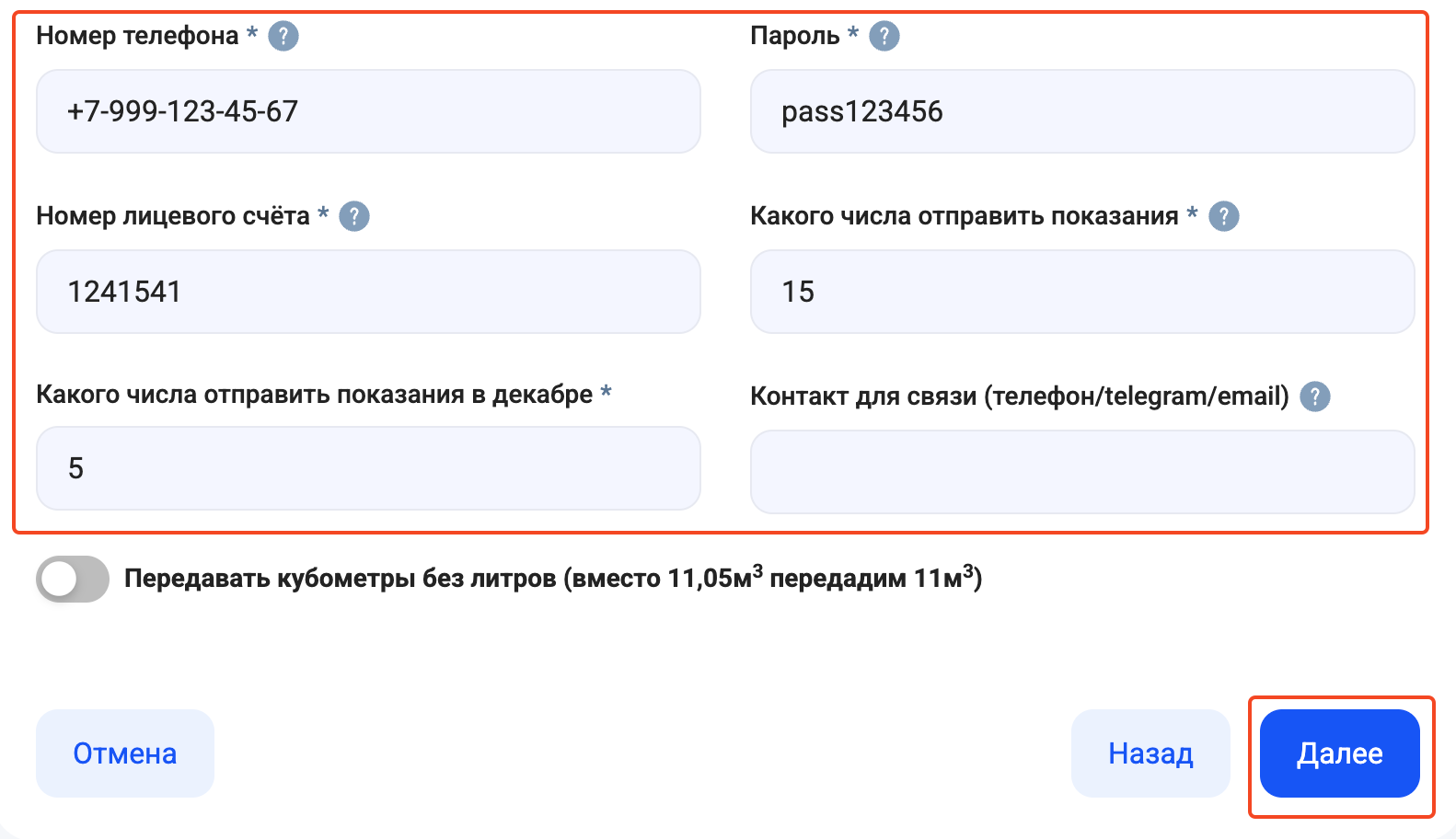1456x839 pixels.
Task: Click help icon beside Пароль label
Action: point(884,36)
